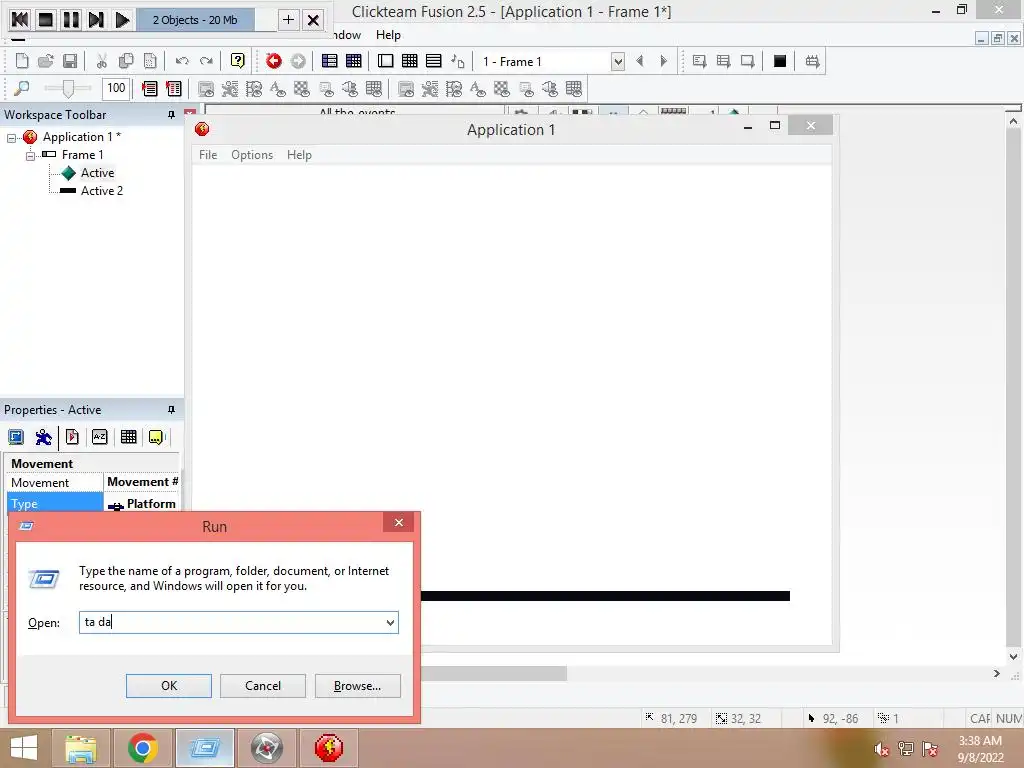Paste from clipboard toolbar icon
The height and width of the screenshot is (768, 1024).
[150, 61]
